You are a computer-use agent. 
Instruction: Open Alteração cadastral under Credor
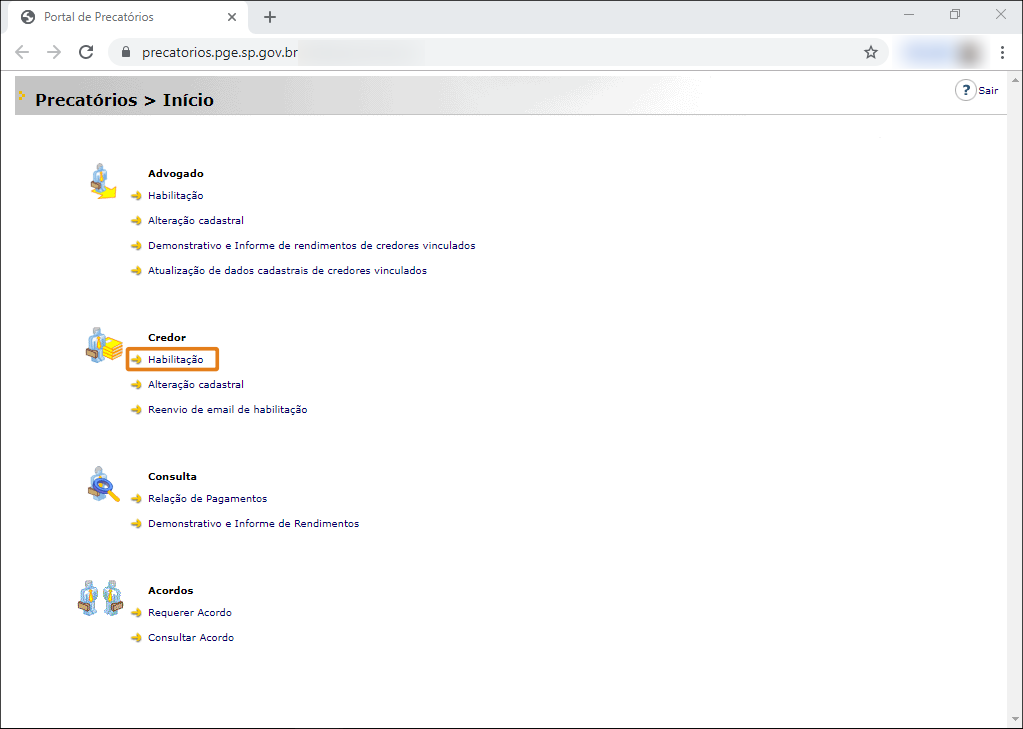click(196, 384)
